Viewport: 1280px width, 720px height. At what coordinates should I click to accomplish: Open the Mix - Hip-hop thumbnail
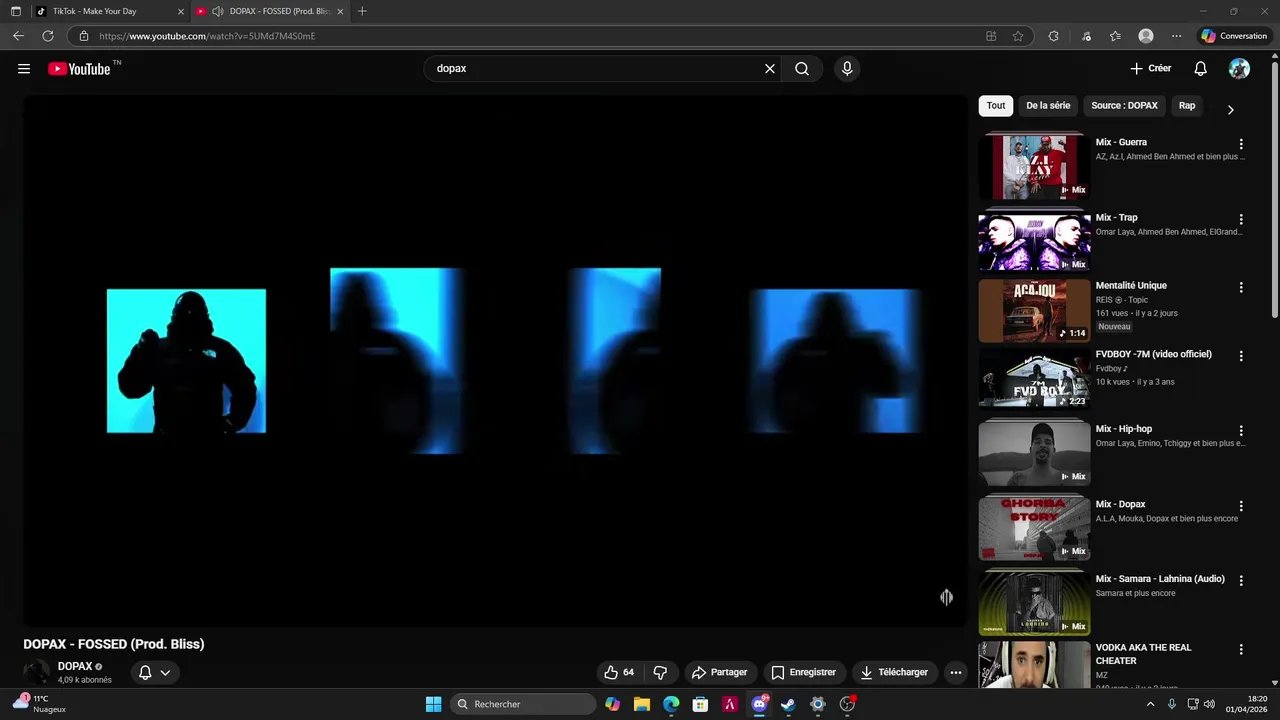[x=1034, y=453]
